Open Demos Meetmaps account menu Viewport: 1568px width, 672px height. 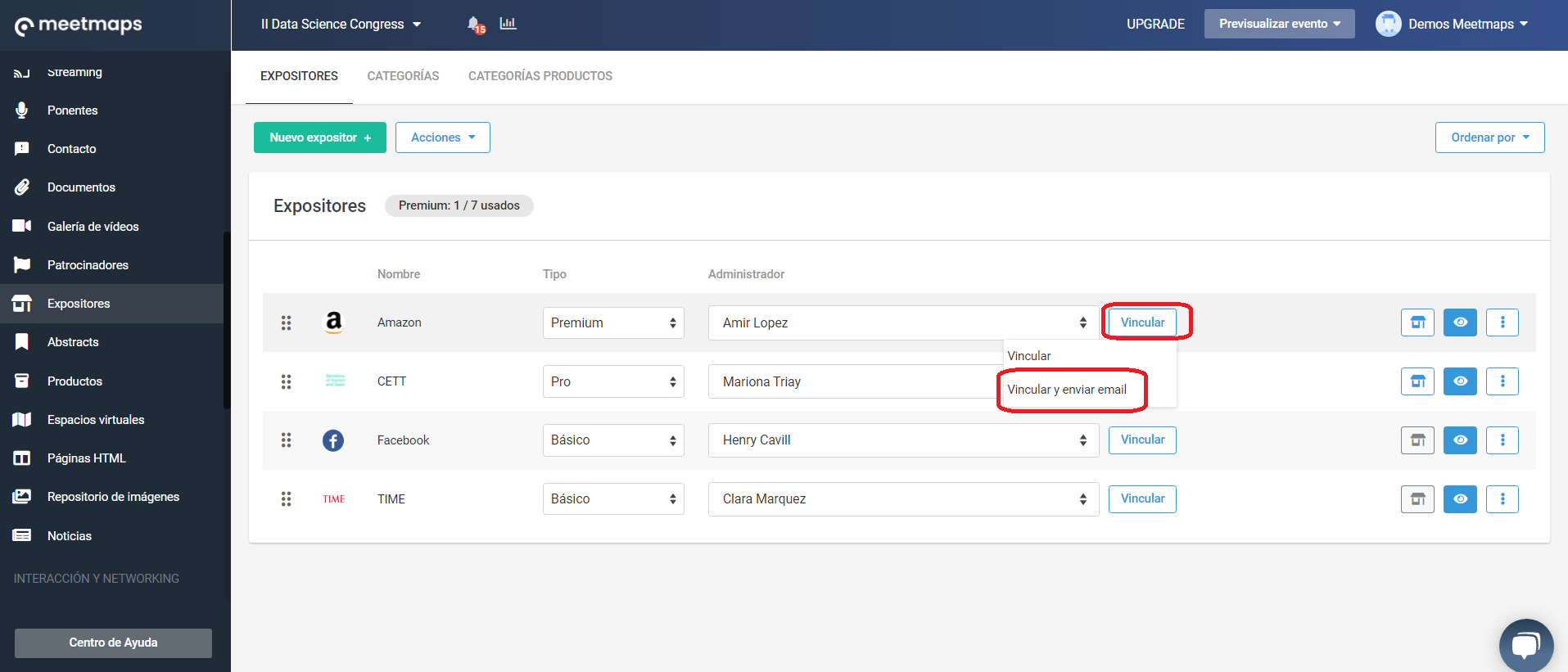pos(1452,24)
